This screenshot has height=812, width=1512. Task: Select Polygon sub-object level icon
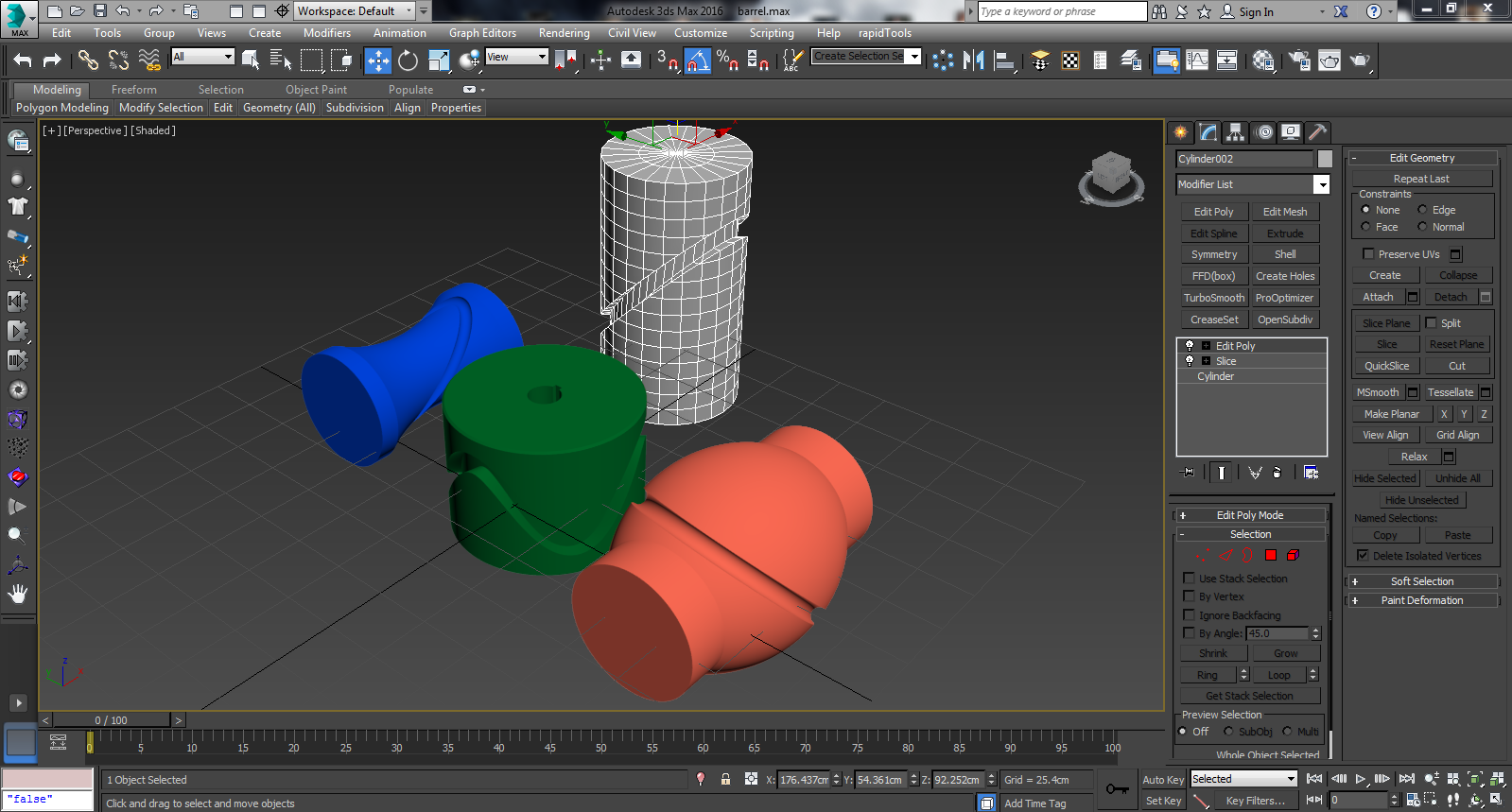[1271, 555]
